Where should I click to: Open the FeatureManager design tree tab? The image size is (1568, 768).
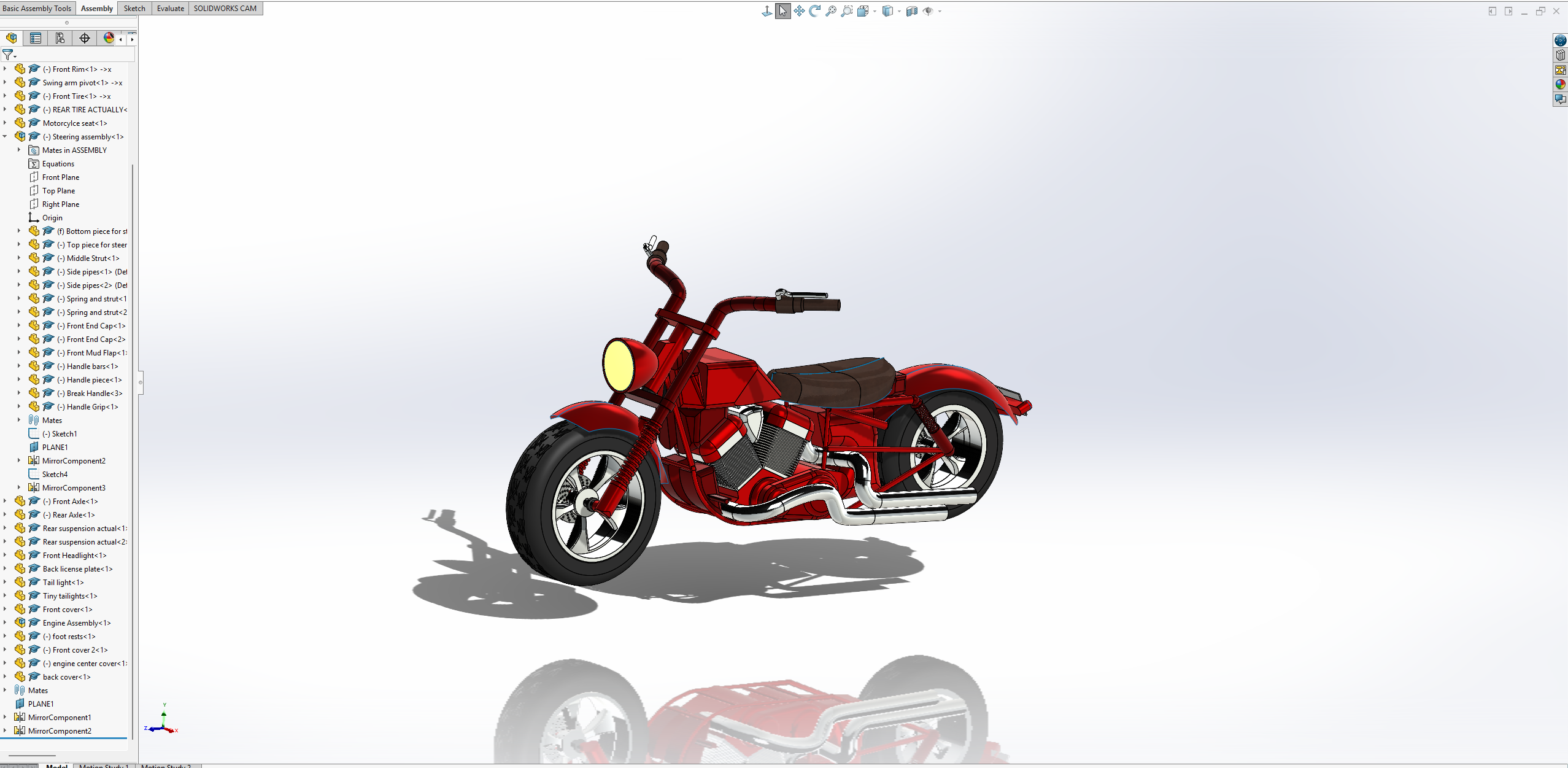tap(12, 38)
